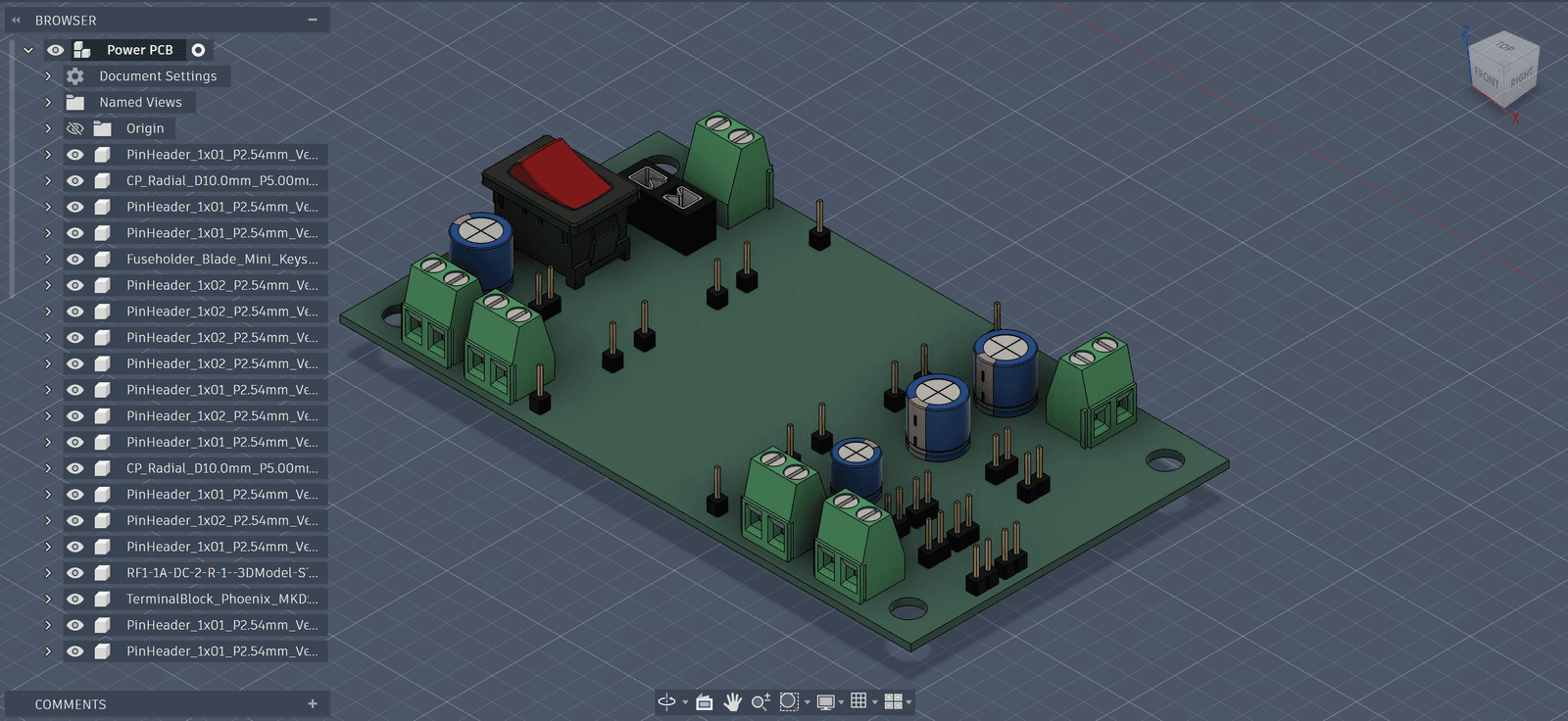Hide the Power PCB root component
Screen dimensions: 1568x721
pyautogui.click(x=56, y=50)
